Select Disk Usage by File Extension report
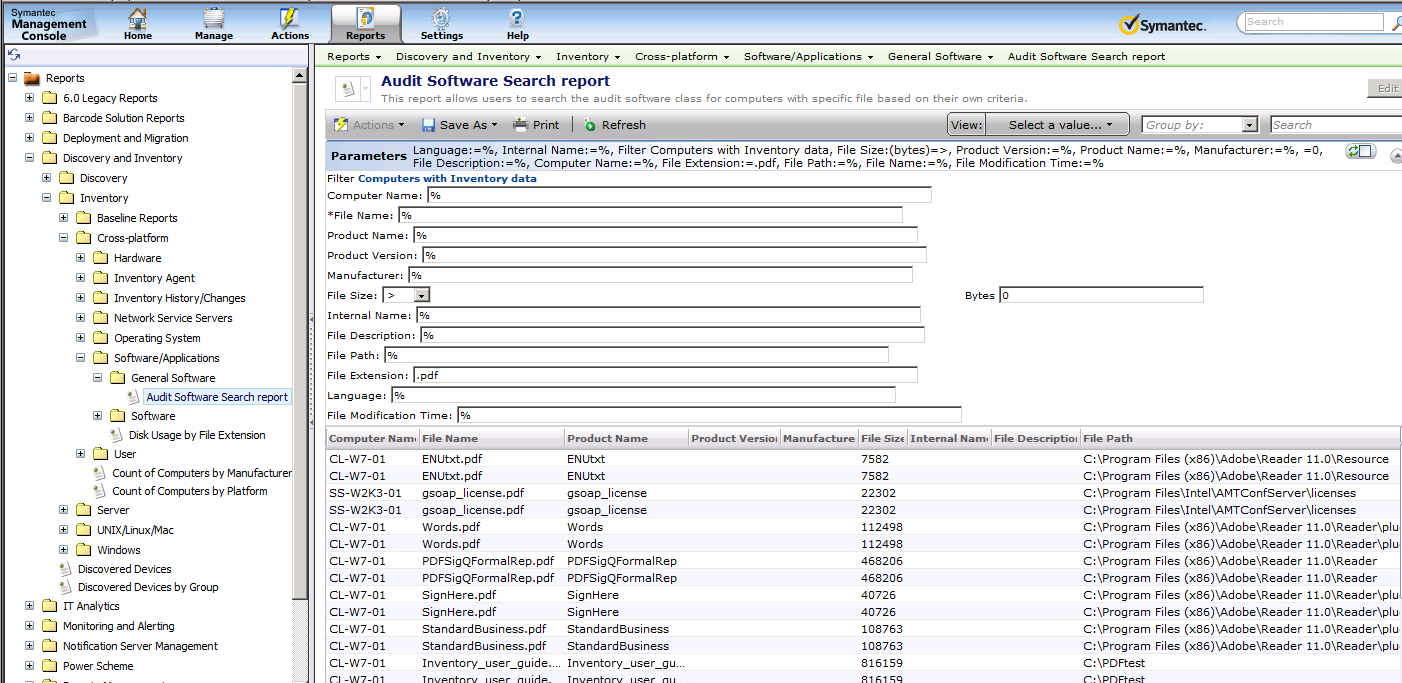Viewport: 1402px width, 683px height. tap(197, 435)
